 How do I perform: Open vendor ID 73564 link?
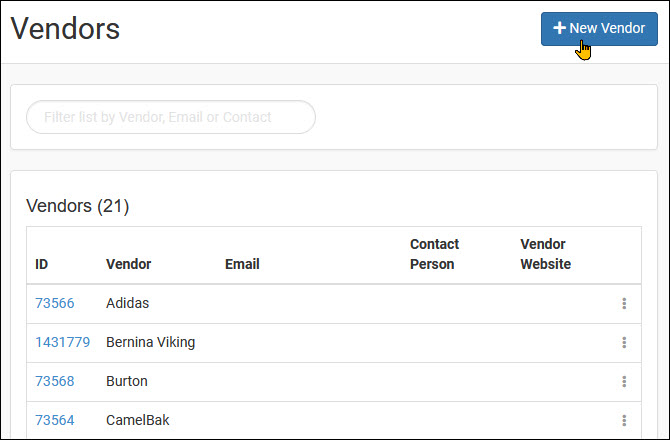(x=55, y=420)
